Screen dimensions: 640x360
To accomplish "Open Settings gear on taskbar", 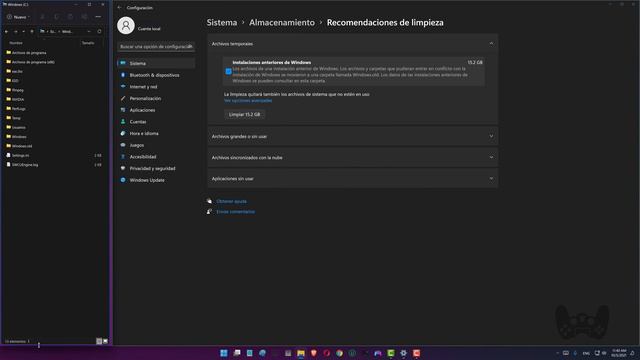I will [403, 353].
